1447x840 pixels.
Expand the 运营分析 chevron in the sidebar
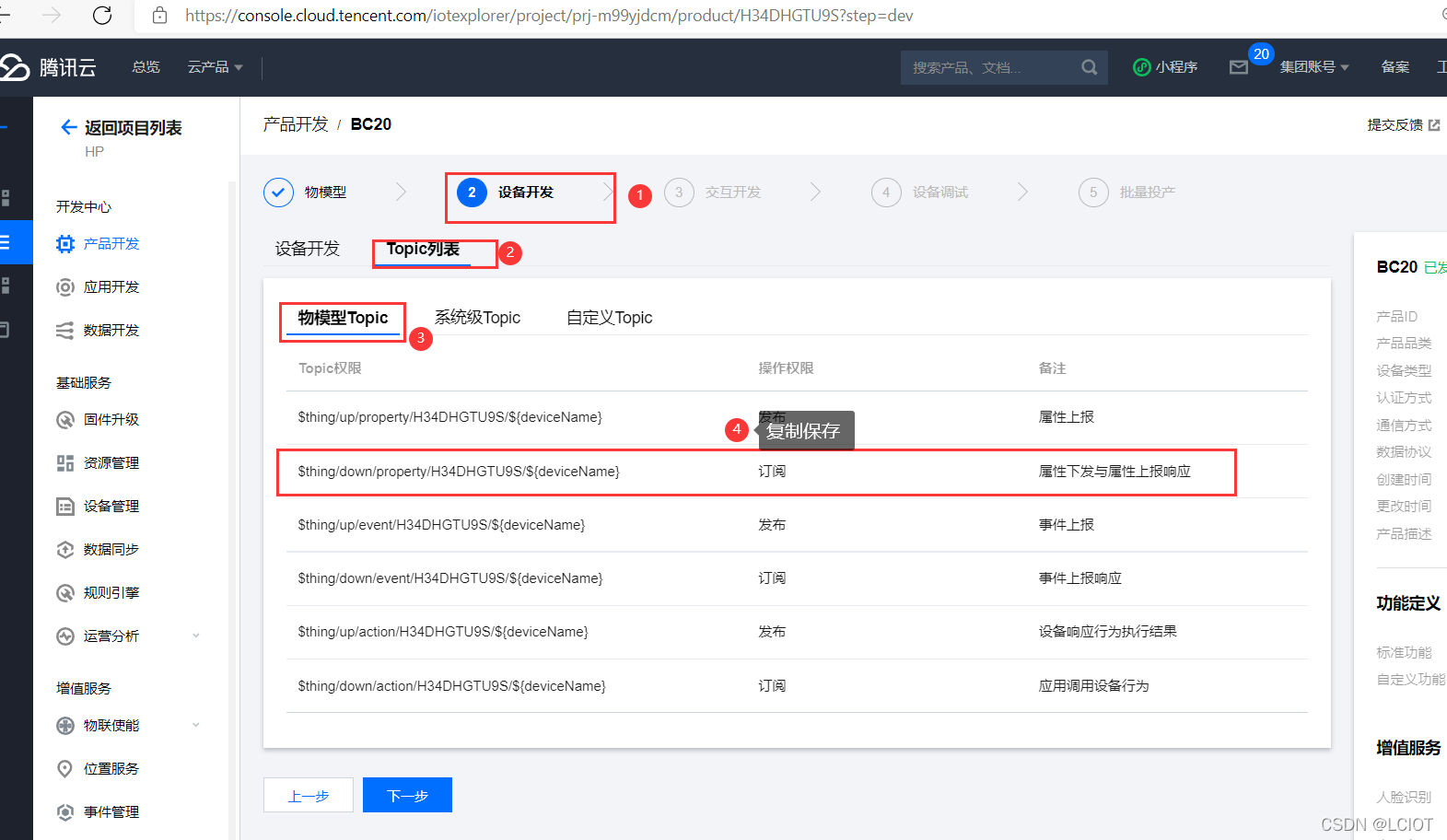point(196,636)
